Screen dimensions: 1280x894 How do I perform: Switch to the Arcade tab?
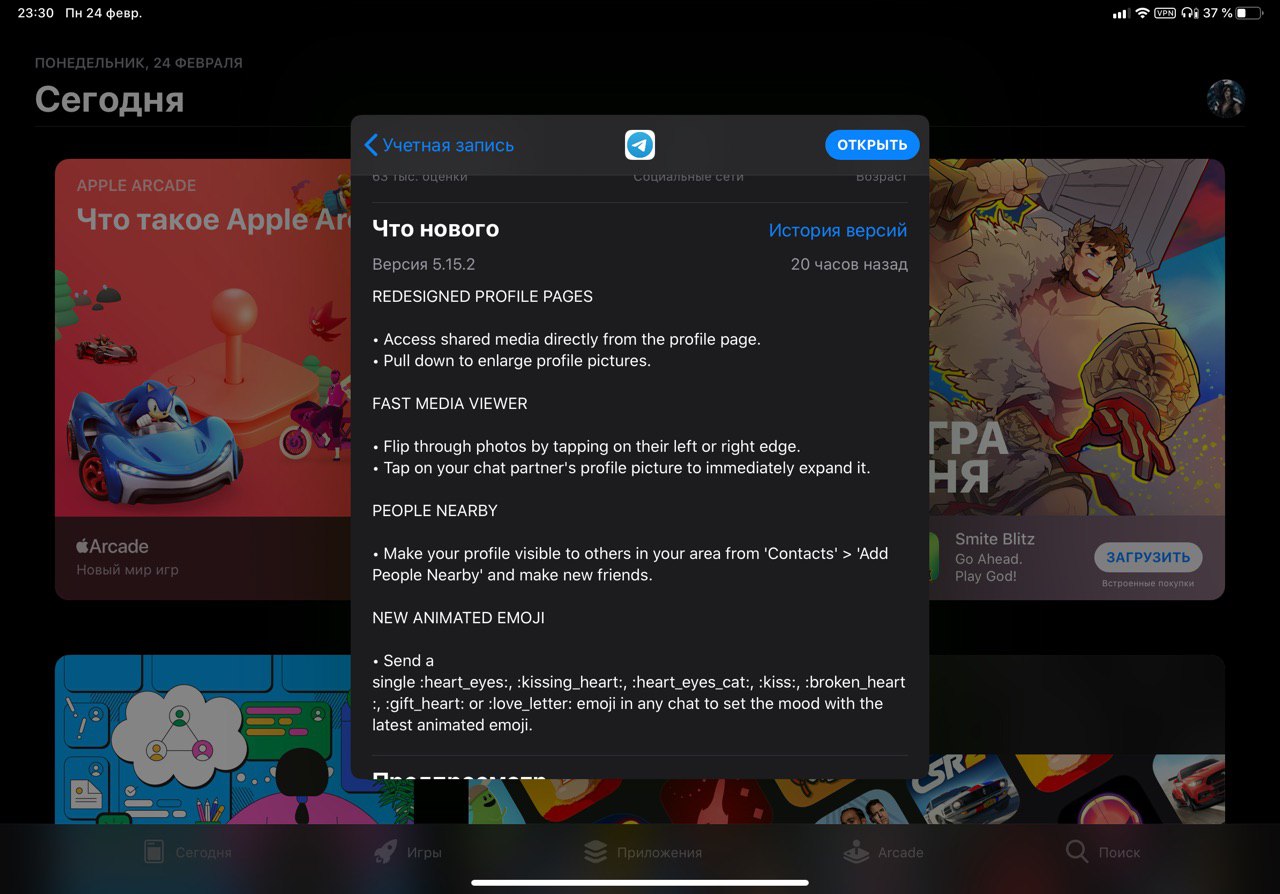click(883, 852)
